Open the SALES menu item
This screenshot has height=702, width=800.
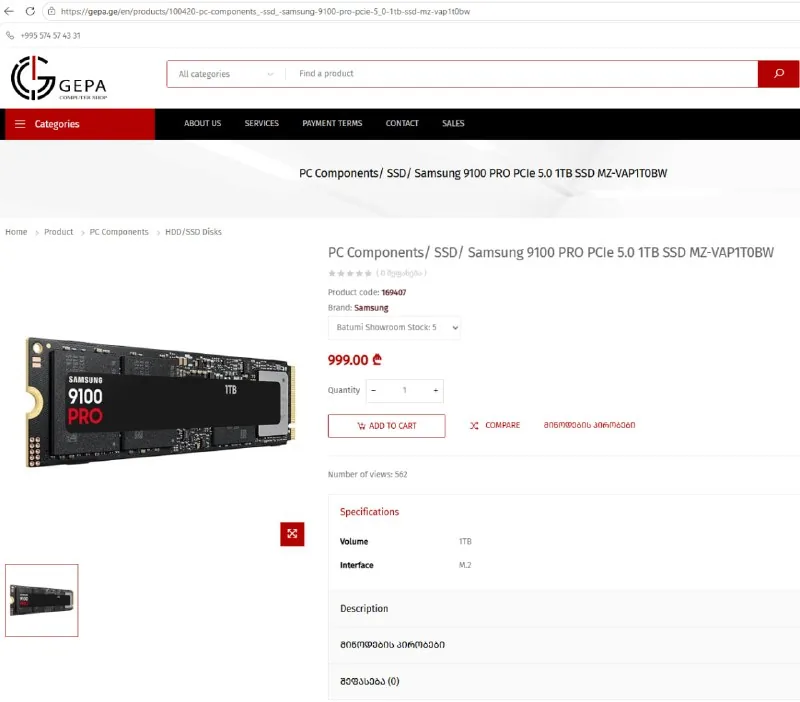pos(453,123)
